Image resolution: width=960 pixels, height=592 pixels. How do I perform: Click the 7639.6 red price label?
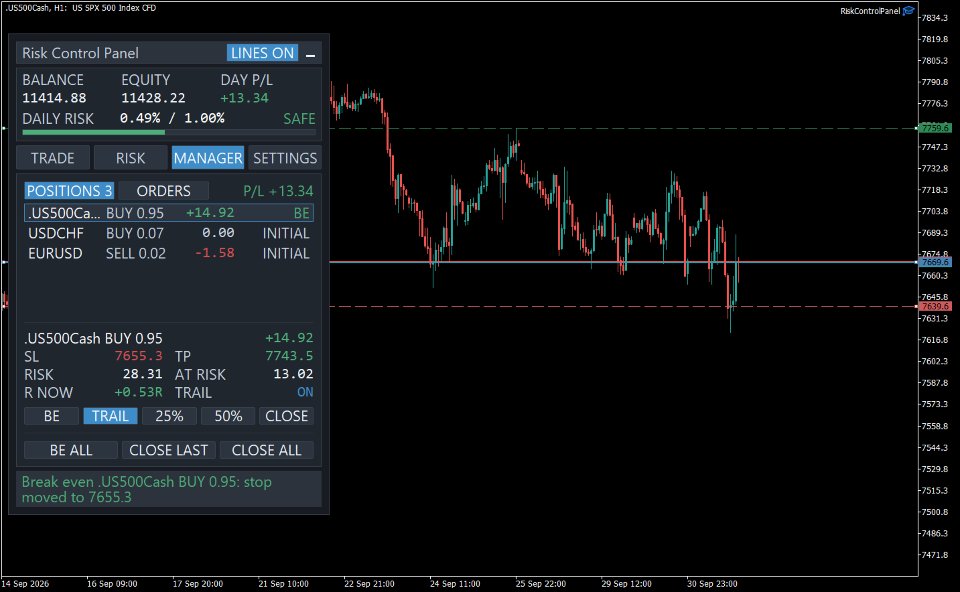point(936,306)
